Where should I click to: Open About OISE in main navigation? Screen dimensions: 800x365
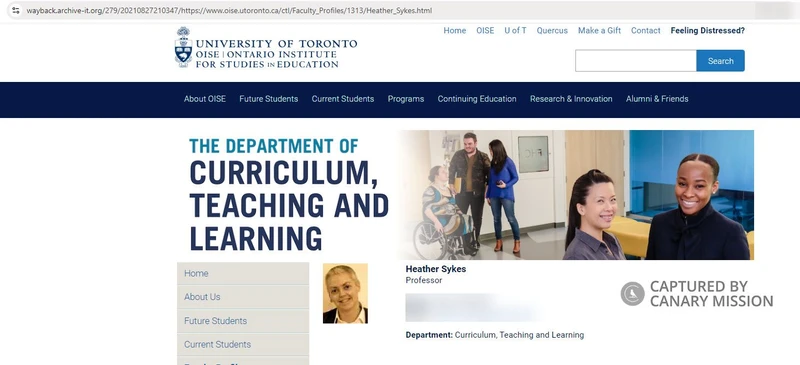(205, 99)
